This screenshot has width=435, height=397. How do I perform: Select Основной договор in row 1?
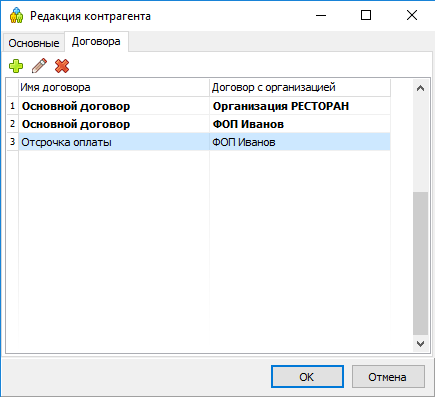pos(114,106)
